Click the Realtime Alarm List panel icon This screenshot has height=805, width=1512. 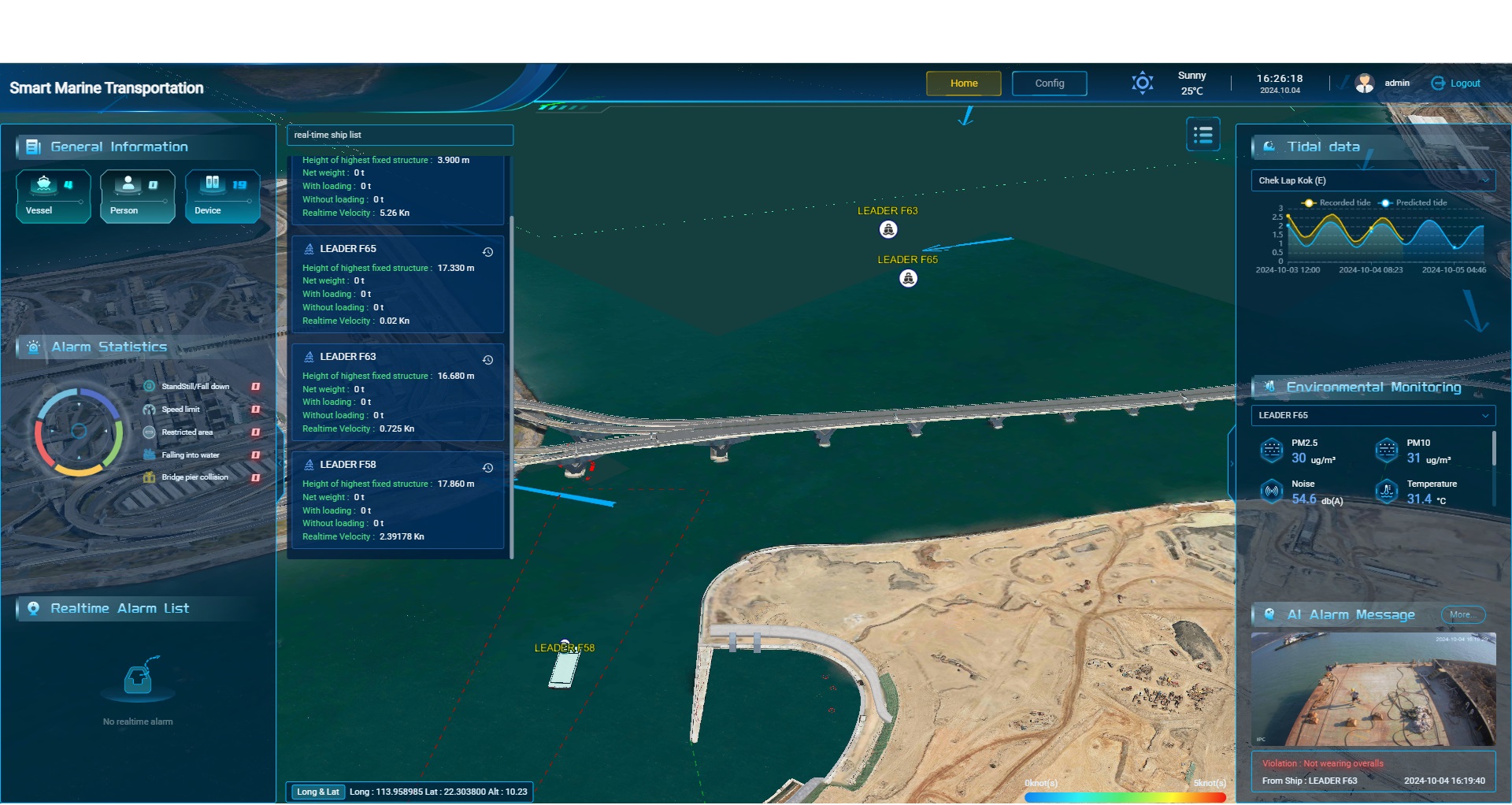click(33, 609)
